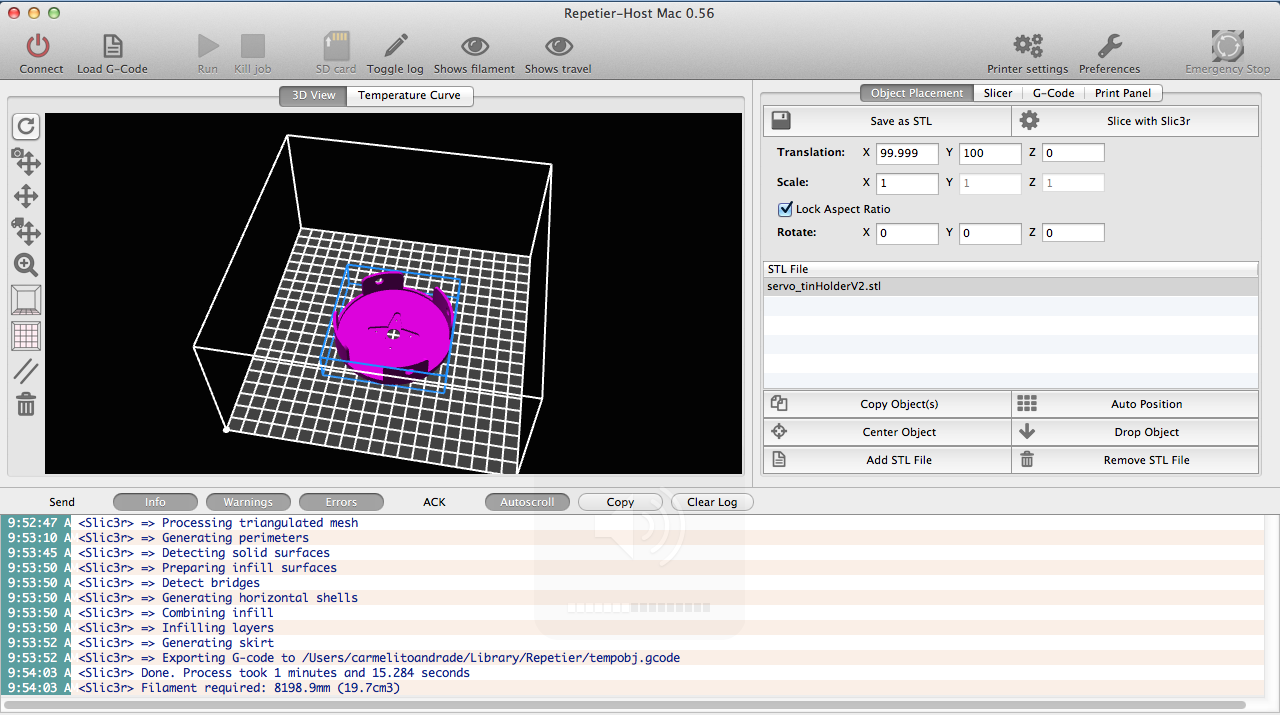Toggle the Info log filter
Viewport: 1280px width, 715px height.
point(155,502)
